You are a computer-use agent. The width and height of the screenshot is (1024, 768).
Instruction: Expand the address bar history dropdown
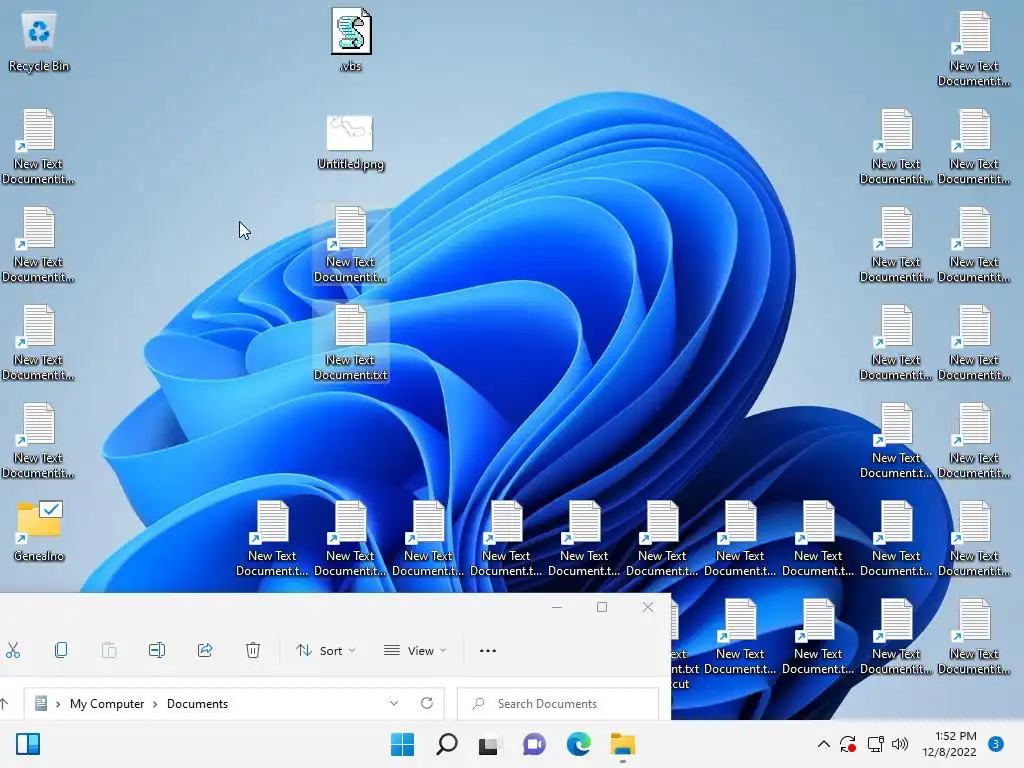pyautogui.click(x=394, y=703)
